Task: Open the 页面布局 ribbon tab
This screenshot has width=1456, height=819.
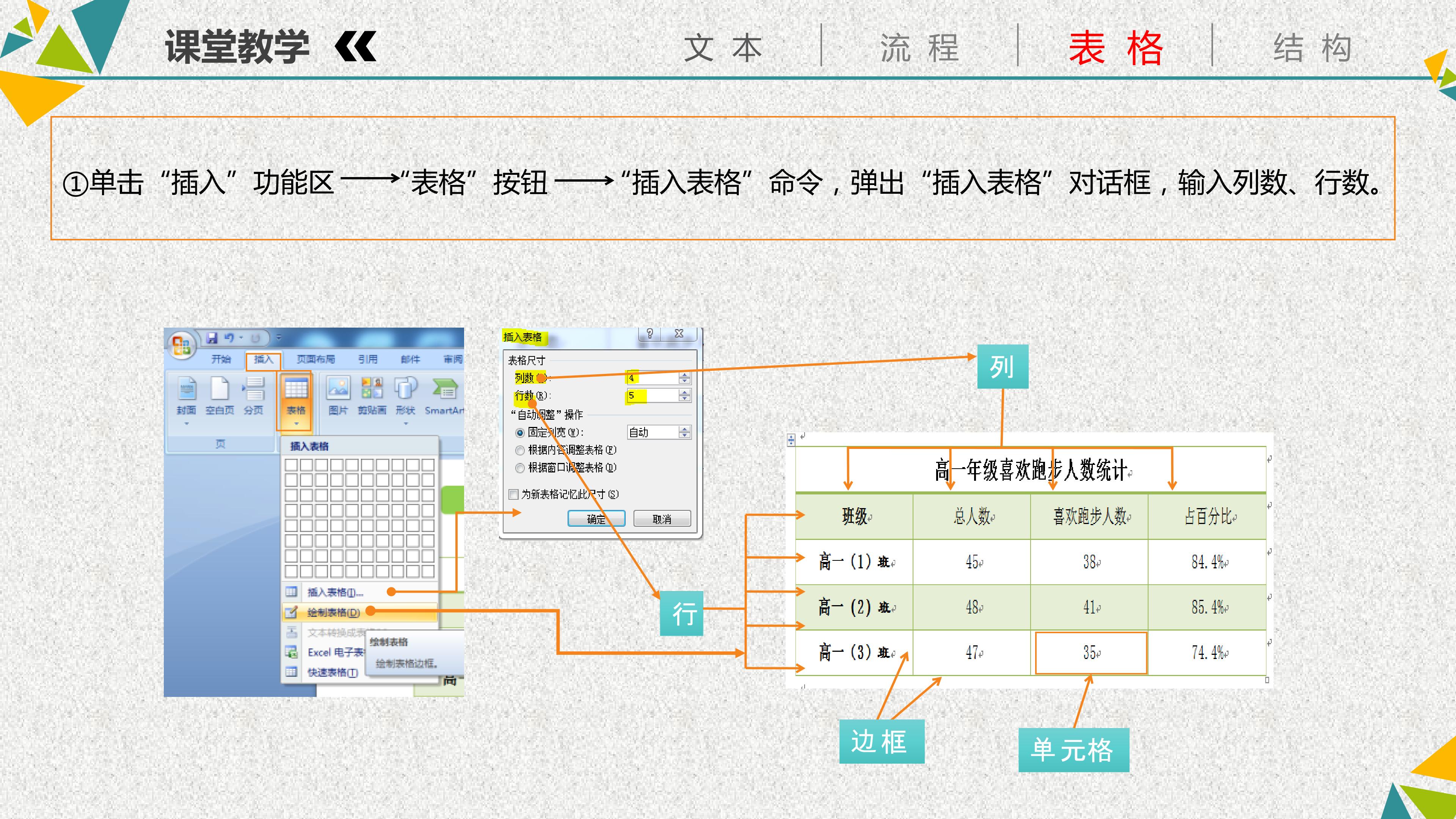Action: point(316,359)
